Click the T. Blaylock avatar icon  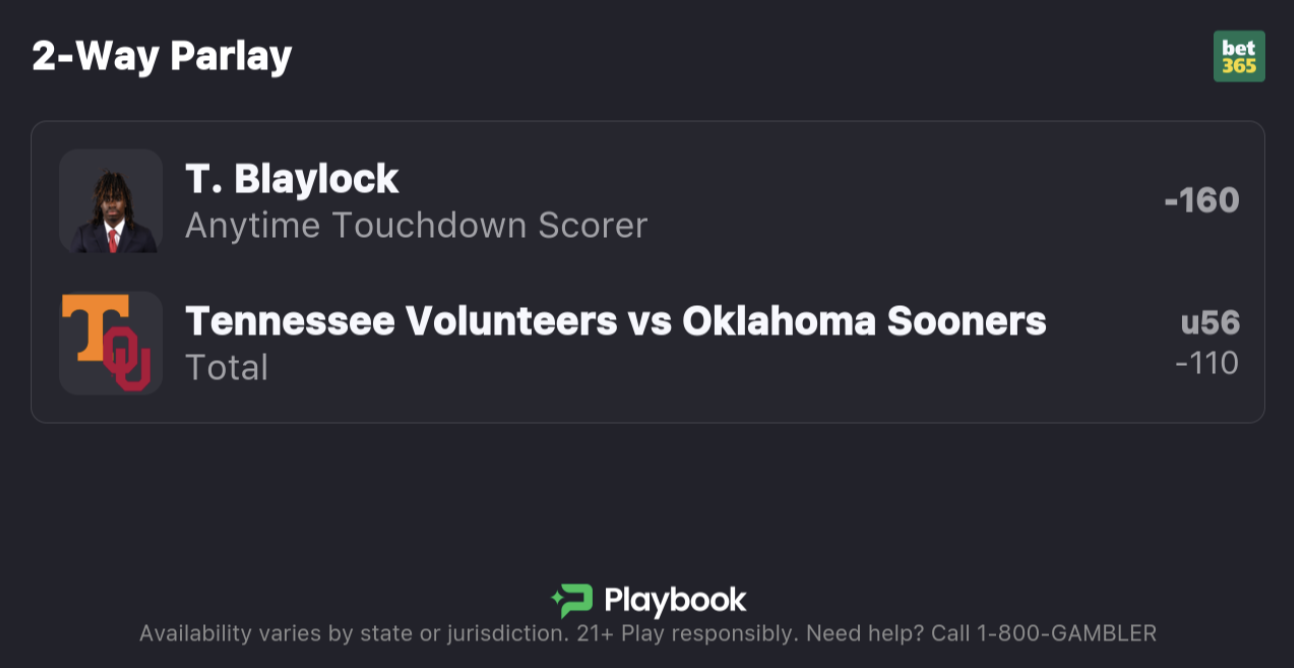(110, 200)
